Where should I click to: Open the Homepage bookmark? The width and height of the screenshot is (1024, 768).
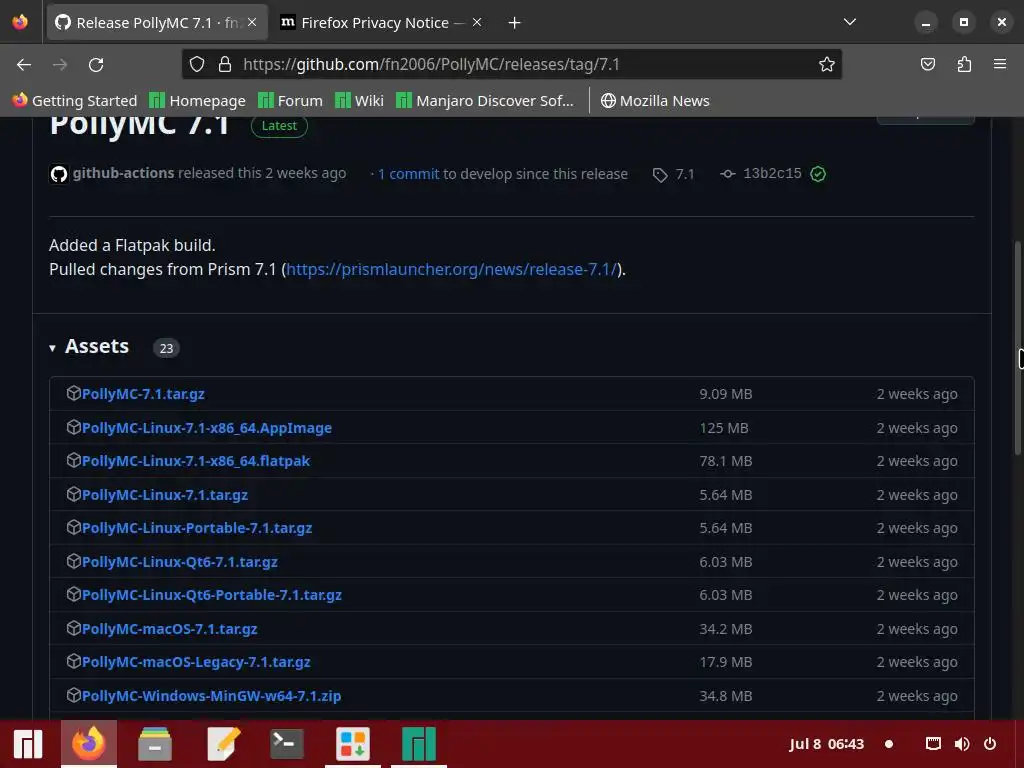197,101
